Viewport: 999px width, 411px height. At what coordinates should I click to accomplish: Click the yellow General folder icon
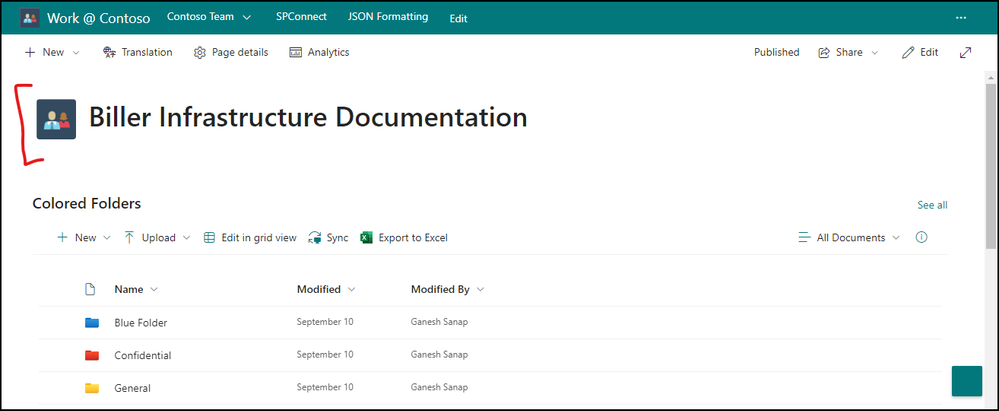tap(92, 388)
